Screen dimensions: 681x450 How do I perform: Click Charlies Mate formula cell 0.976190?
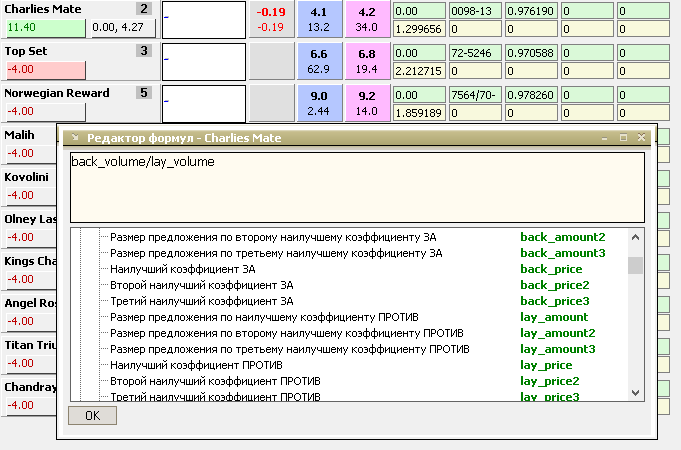point(531,11)
